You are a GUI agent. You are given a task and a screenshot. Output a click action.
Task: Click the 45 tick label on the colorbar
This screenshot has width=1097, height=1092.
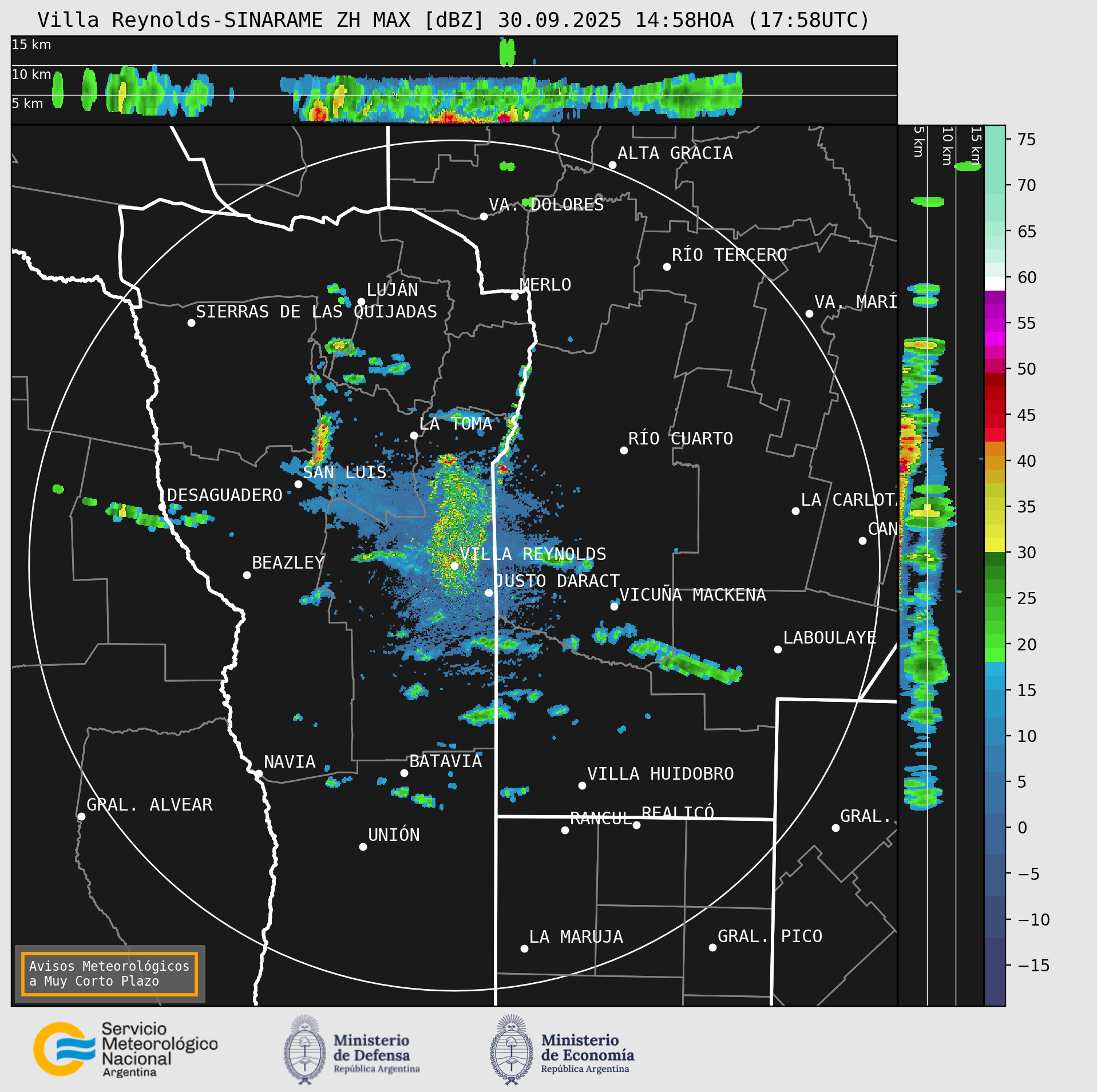click(1027, 415)
